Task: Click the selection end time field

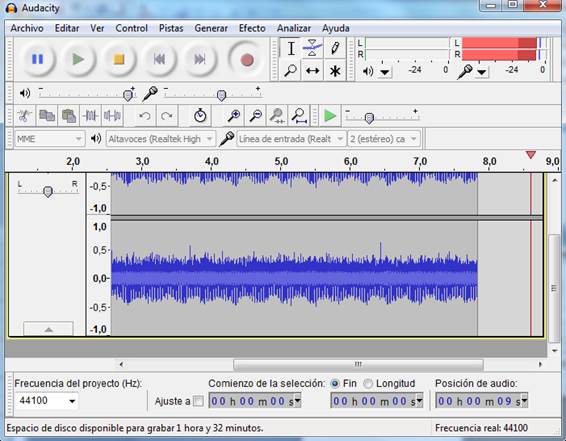Action: 376,401
